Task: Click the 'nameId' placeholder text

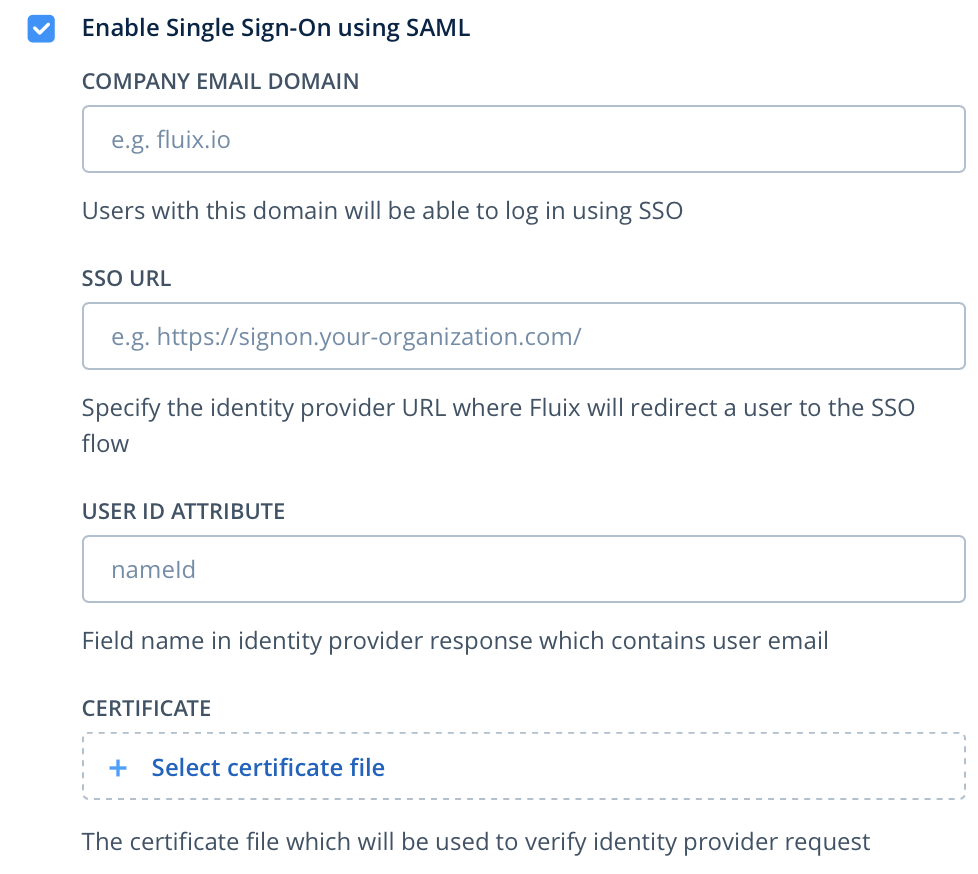Action: tap(153, 570)
